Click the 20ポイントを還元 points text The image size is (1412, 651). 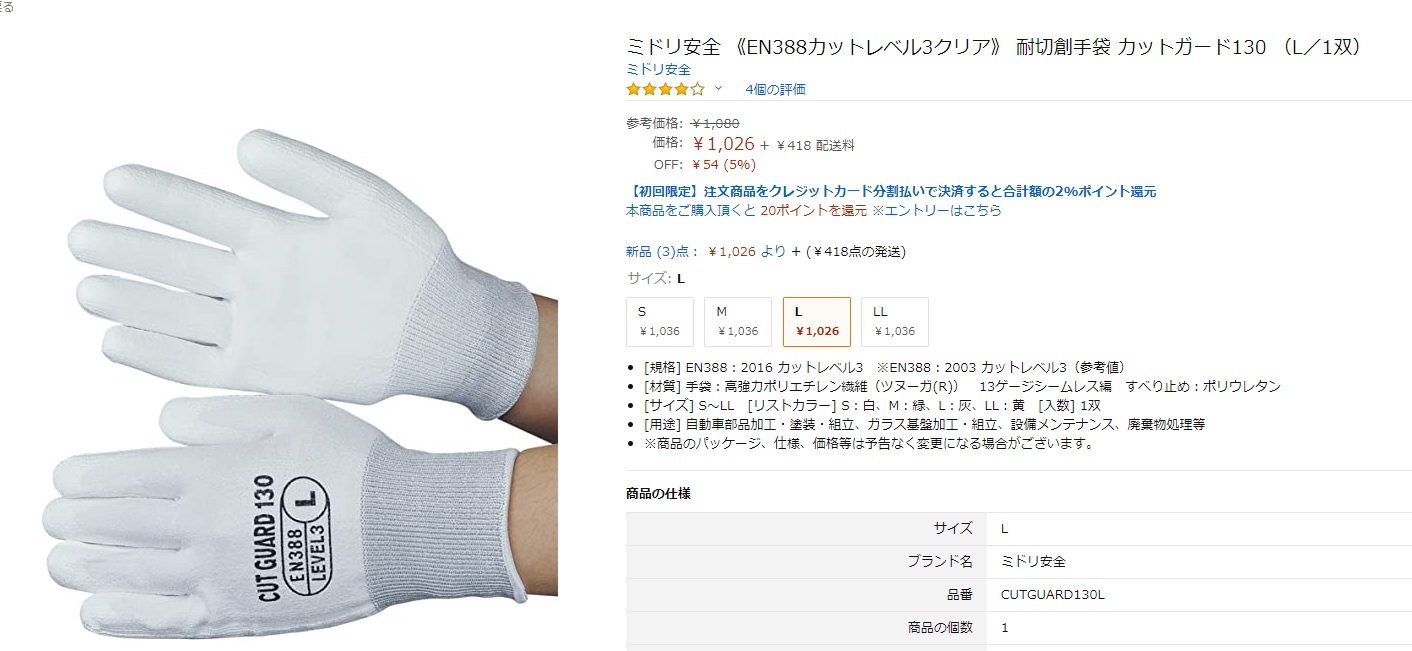[814, 211]
